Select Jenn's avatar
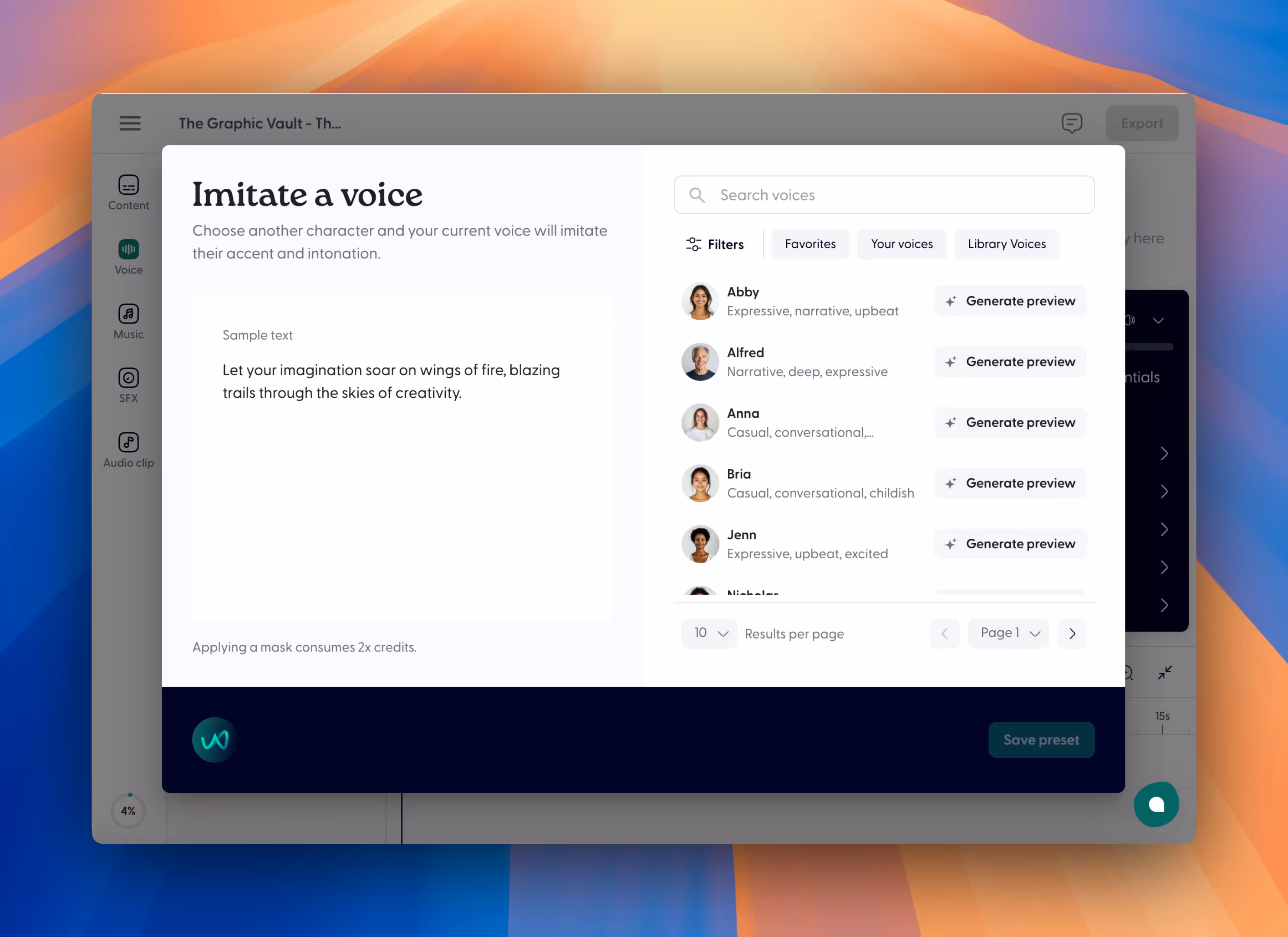 click(x=700, y=544)
